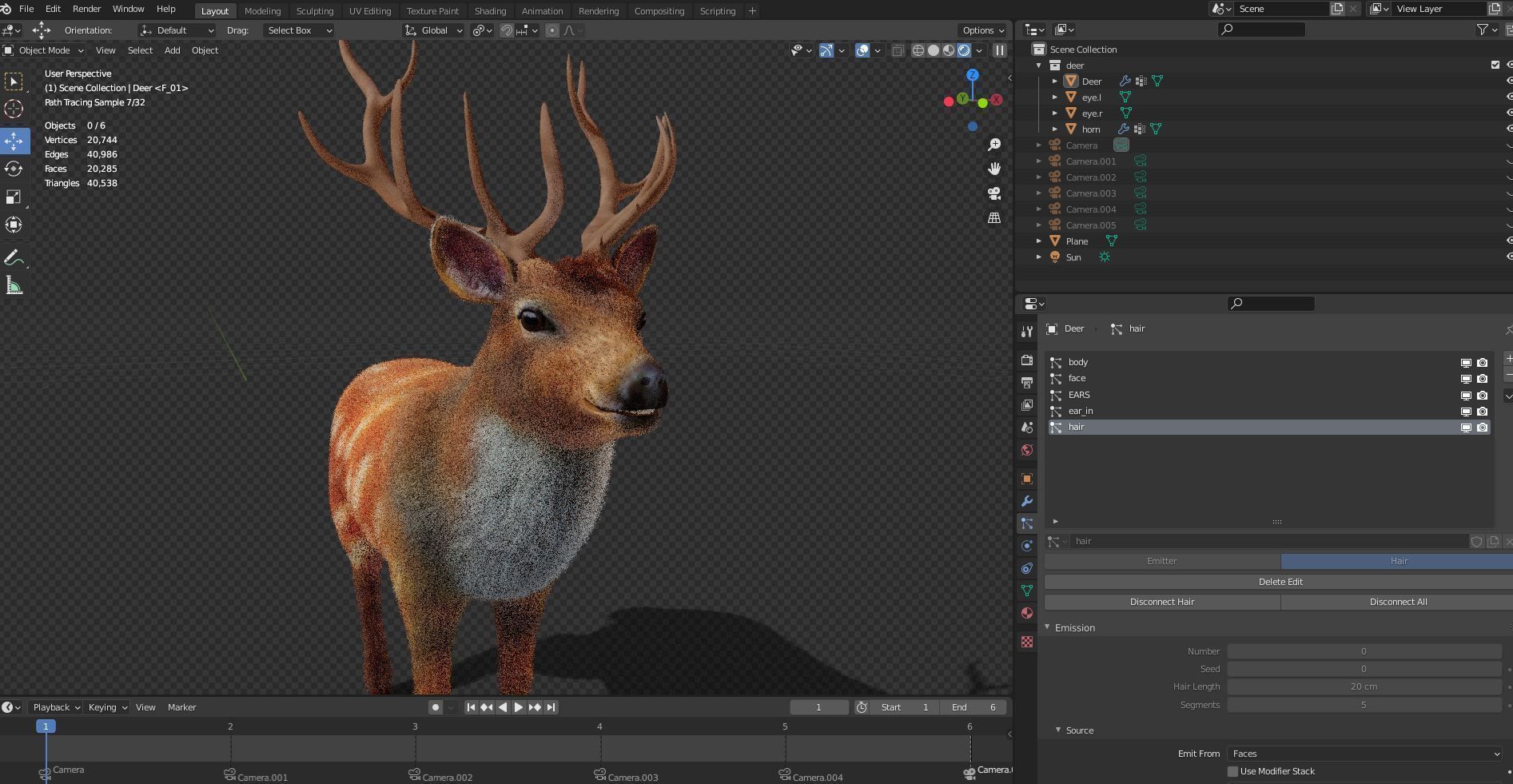Screen dimensions: 1513x784
Task: Expand the horn object in outliner
Action: coord(1055,129)
